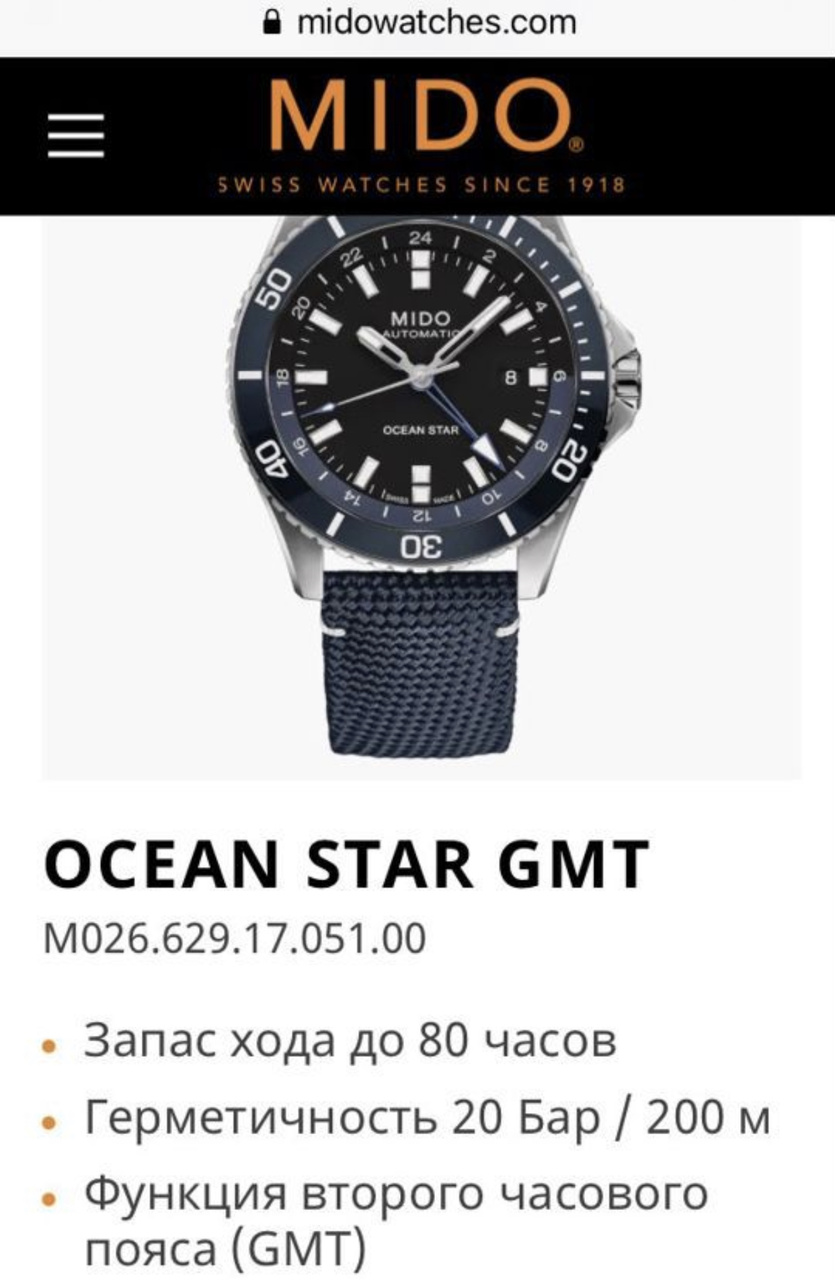This screenshot has height=1280, width=835.
Task: Tap the lock icon in address bar
Action: click(269, 22)
